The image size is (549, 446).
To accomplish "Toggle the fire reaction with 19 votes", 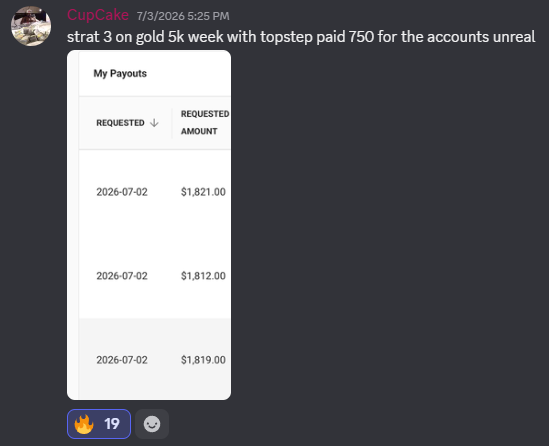I will point(99,424).
